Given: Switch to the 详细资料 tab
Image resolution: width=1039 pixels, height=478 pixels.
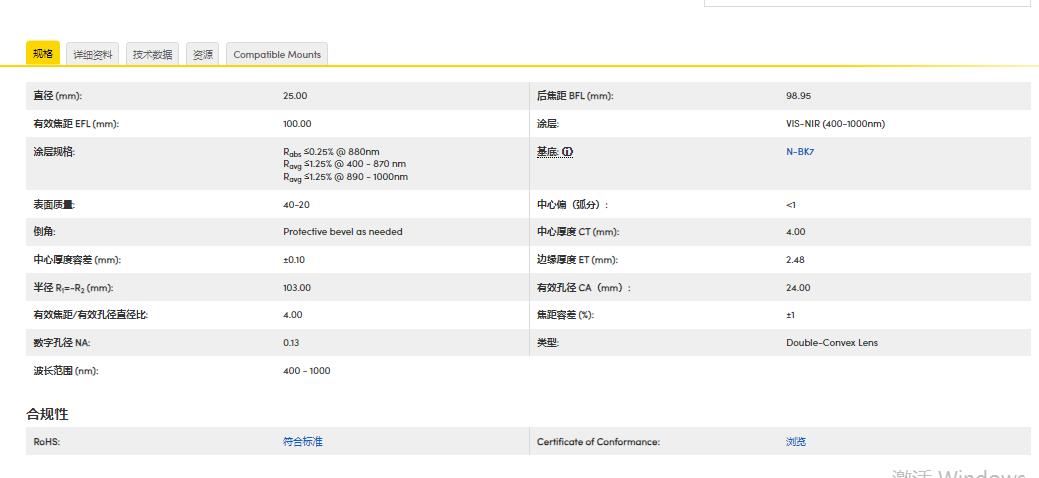Looking at the screenshot, I should 93,54.
